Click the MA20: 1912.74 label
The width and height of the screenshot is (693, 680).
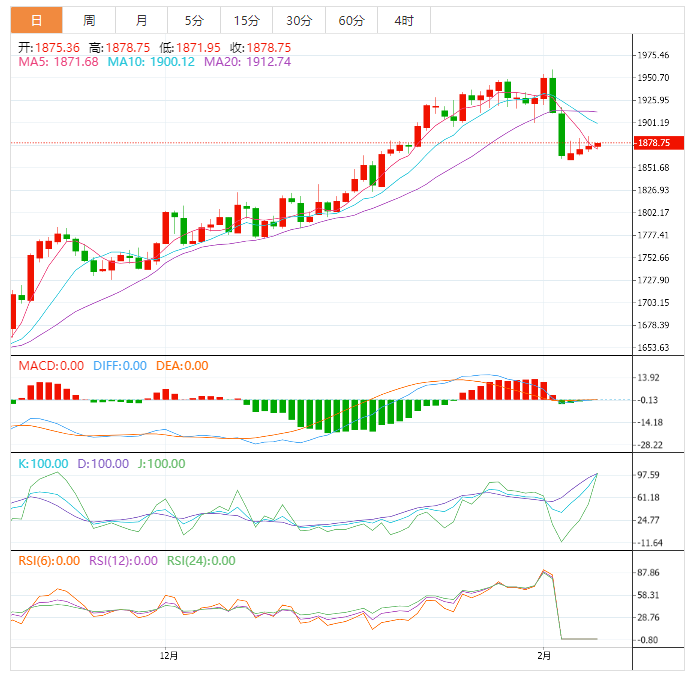248,61
